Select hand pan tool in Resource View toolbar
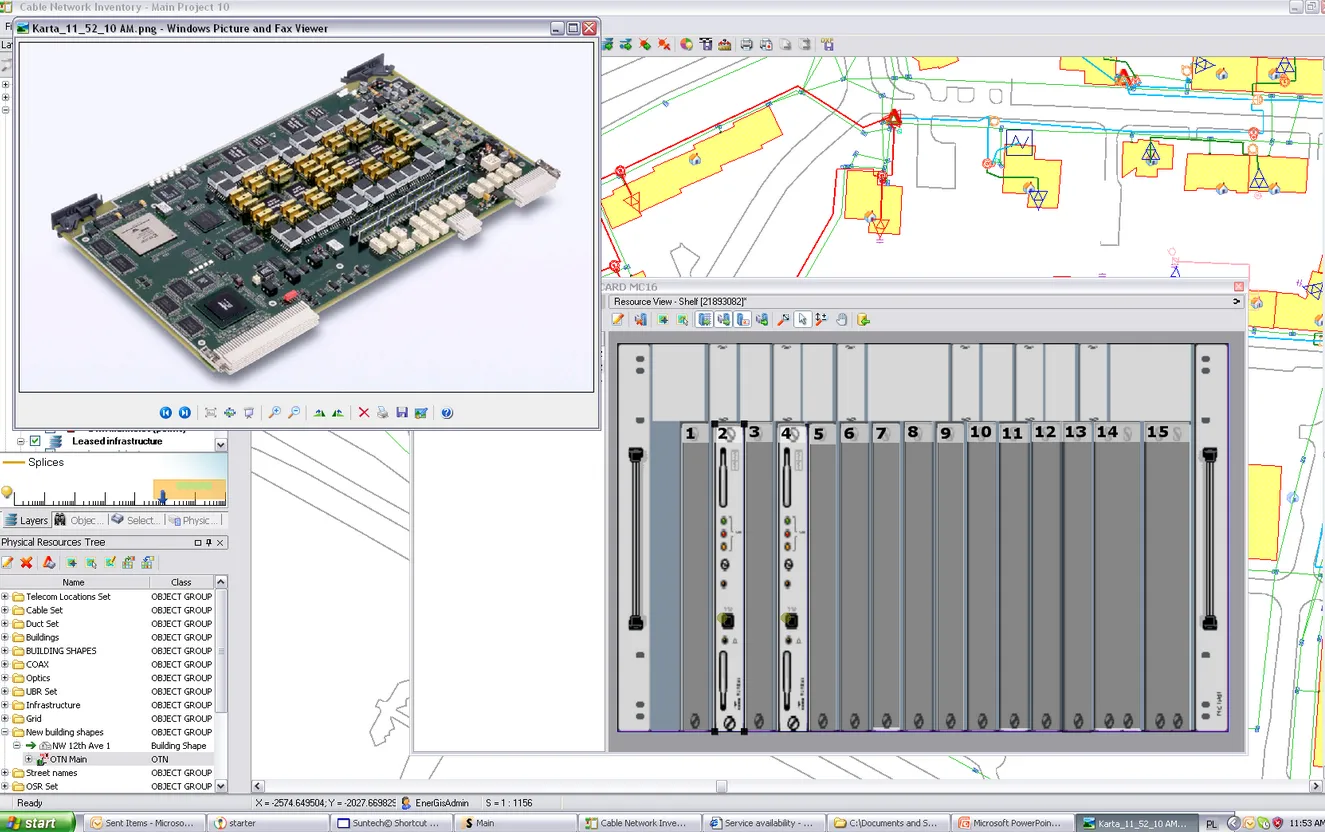Image resolution: width=1325 pixels, height=832 pixels. [x=842, y=320]
